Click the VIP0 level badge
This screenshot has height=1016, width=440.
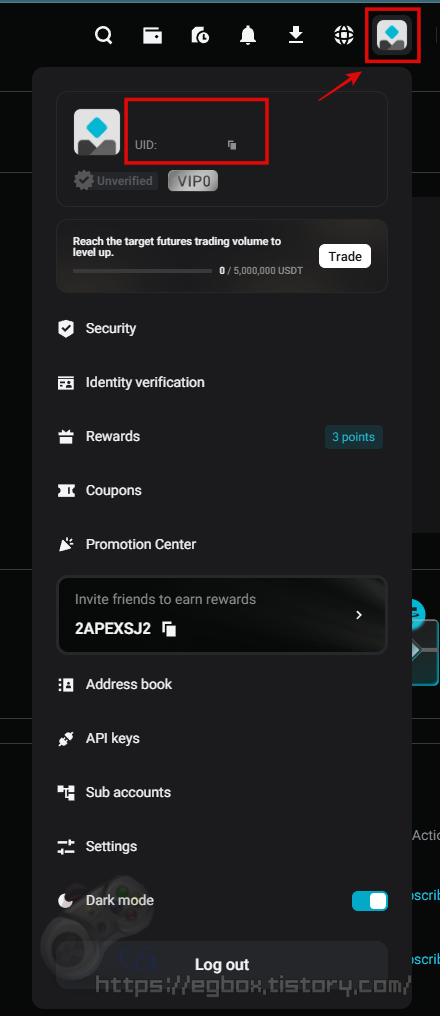pos(193,181)
